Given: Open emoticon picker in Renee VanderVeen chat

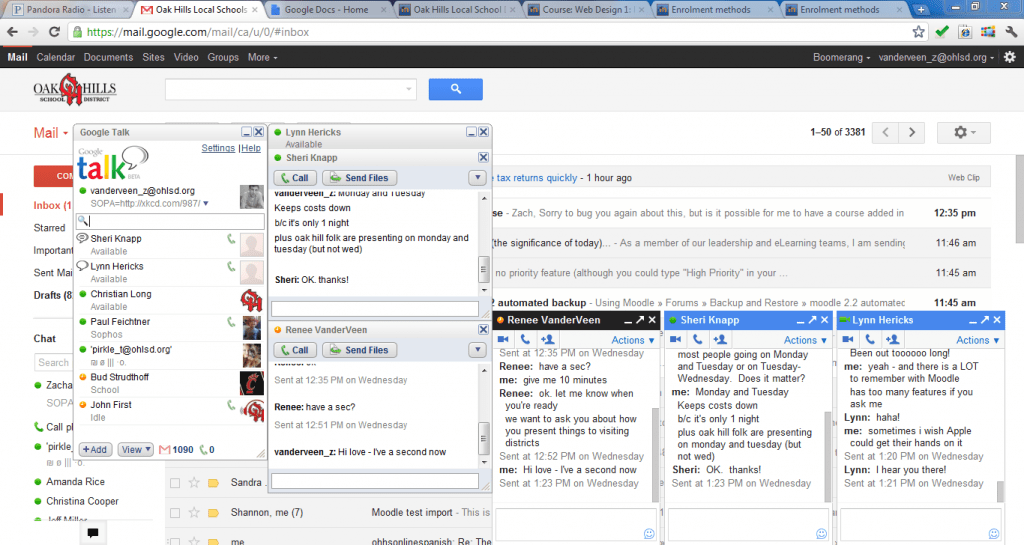Looking at the screenshot, I should 648,534.
